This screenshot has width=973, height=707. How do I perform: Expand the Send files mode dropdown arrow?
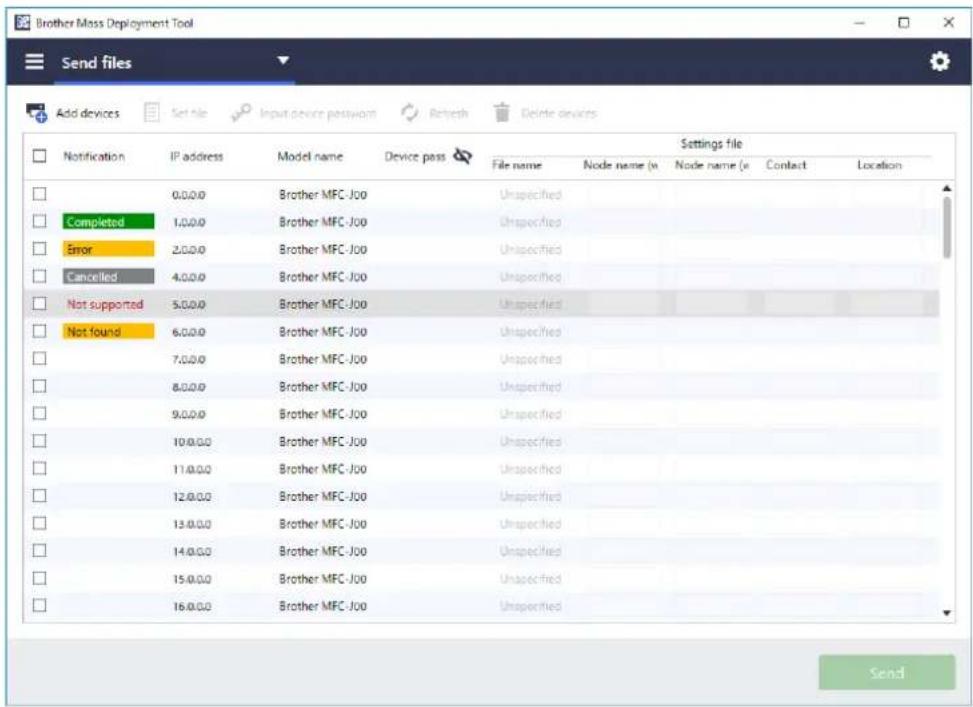pyautogui.click(x=283, y=60)
